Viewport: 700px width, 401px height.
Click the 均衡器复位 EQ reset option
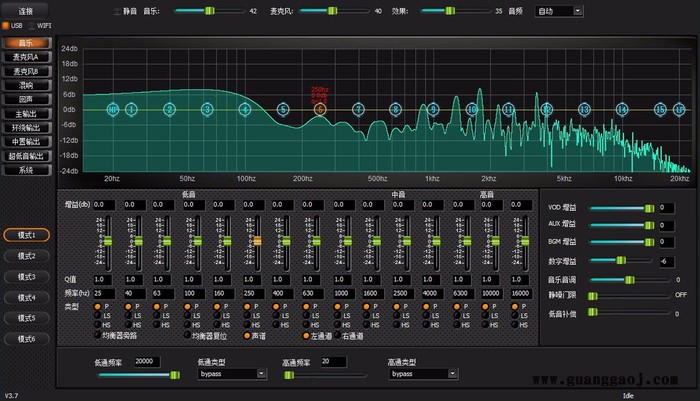click(x=187, y=335)
